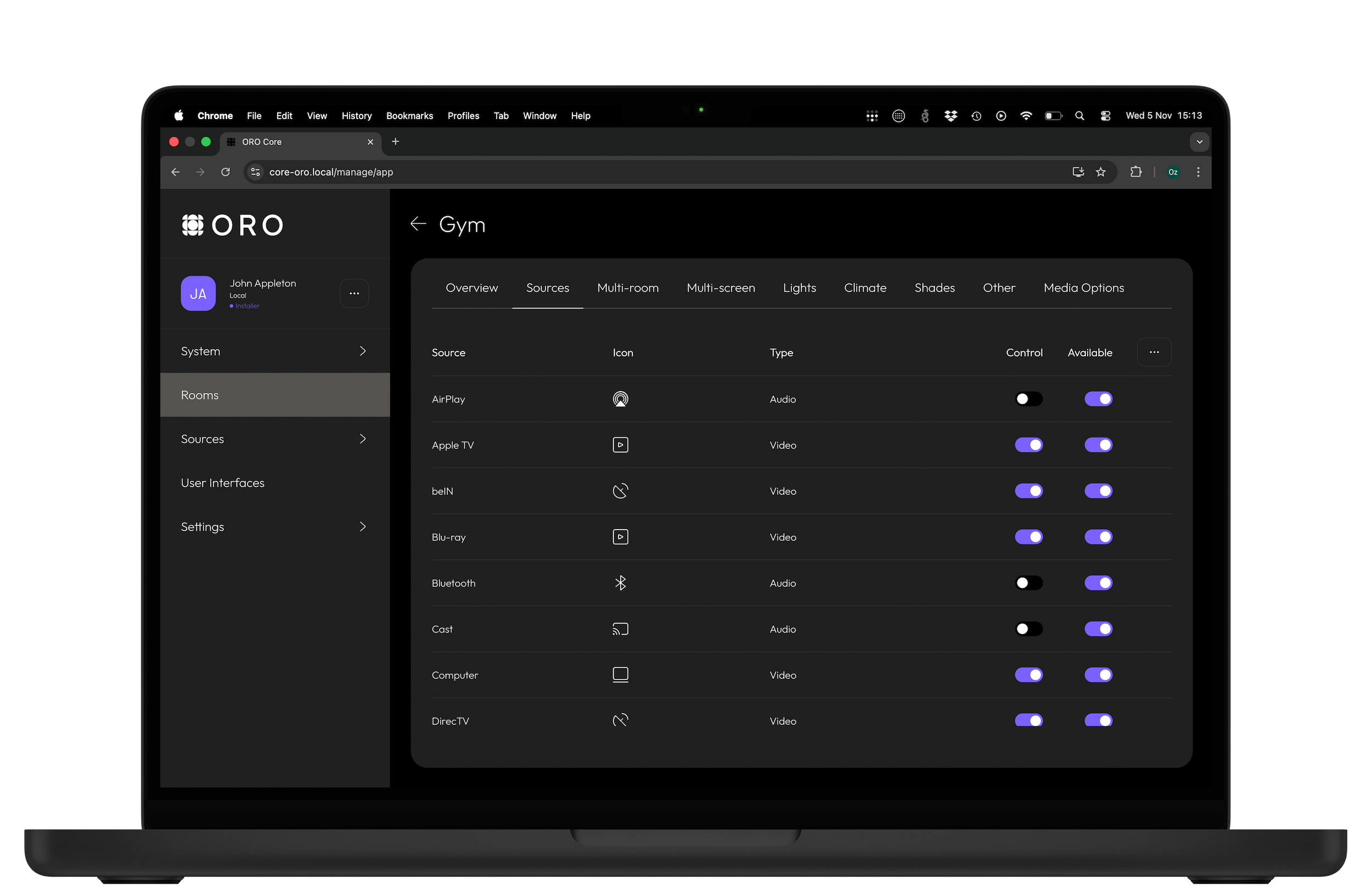Click the AirPlay source icon
This screenshot has height=892, width=1372.
point(620,399)
